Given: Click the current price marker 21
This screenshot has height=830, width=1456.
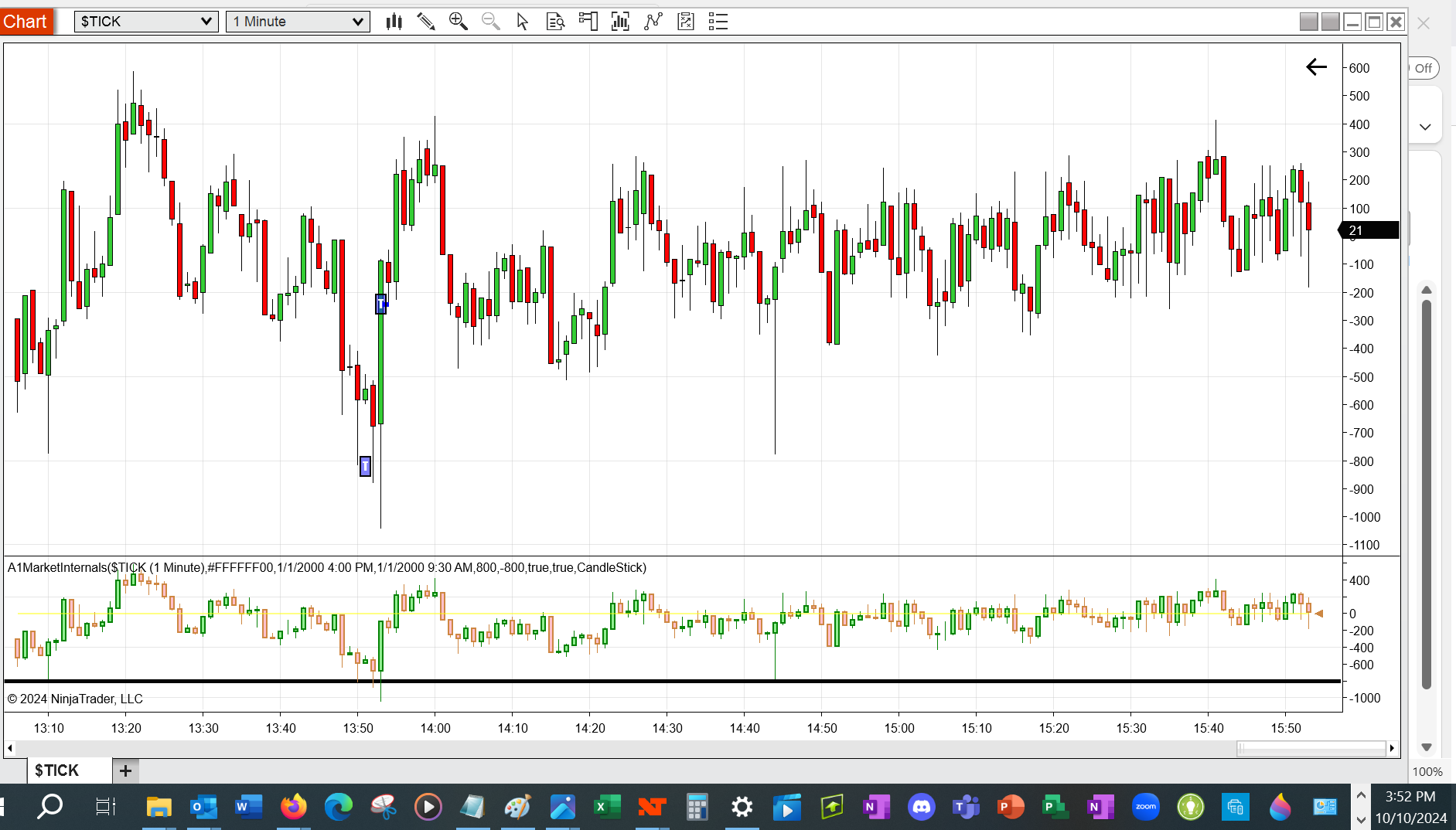Looking at the screenshot, I should [x=1369, y=230].
